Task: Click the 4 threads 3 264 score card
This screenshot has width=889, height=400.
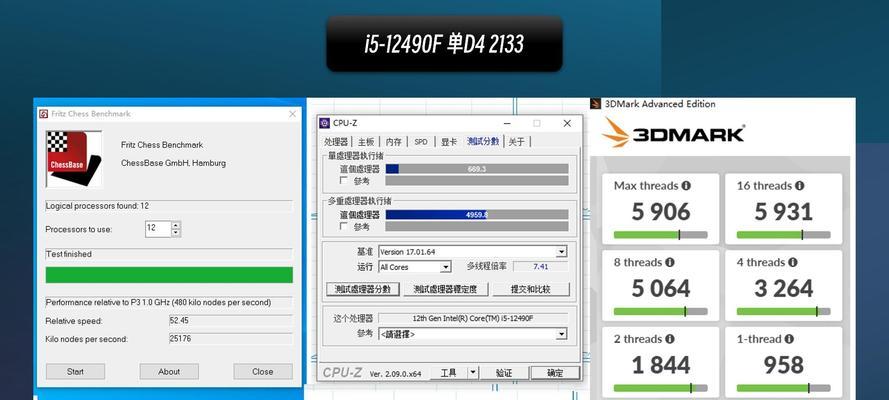Action: click(x=784, y=286)
